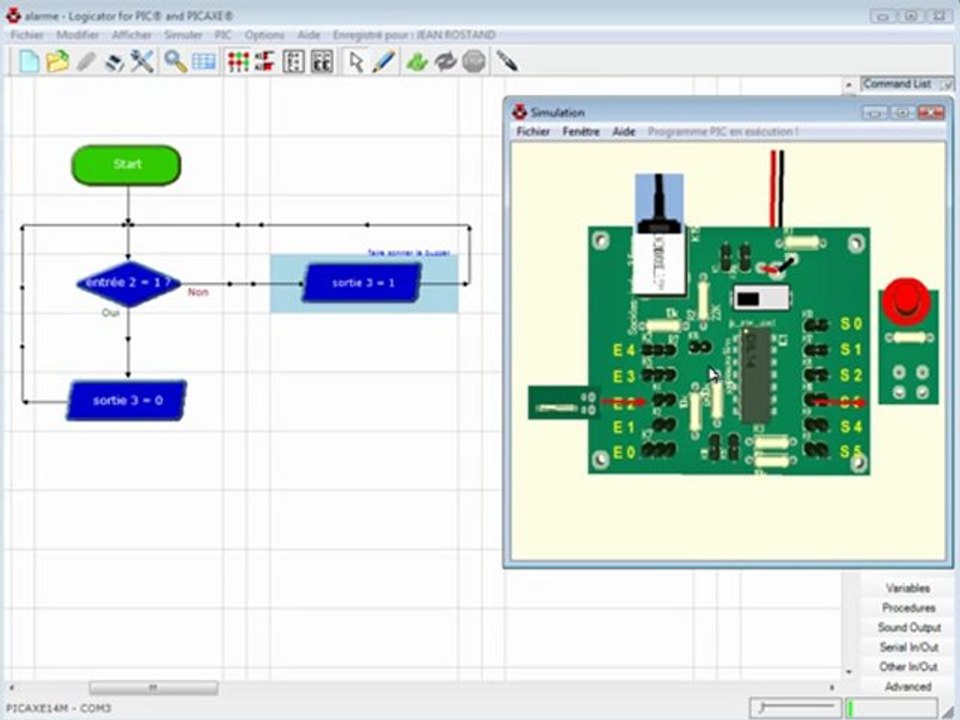Click the grey step-cycle arrows icon
This screenshot has height=720, width=960.
coord(446,62)
